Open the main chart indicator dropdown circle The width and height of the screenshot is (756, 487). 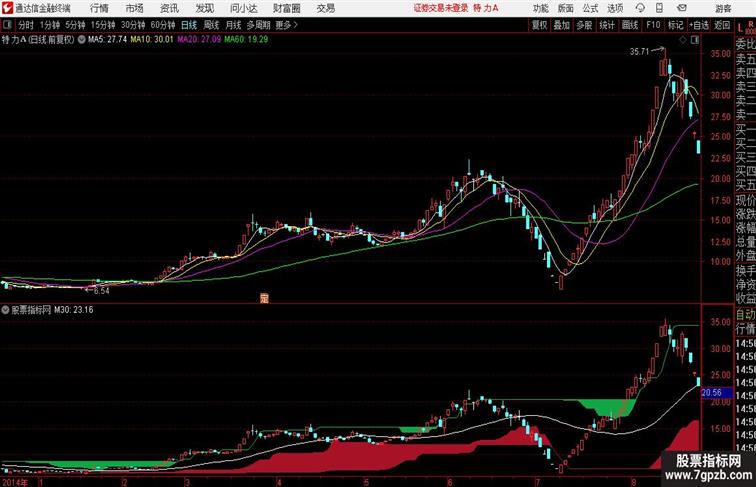[81, 40]
